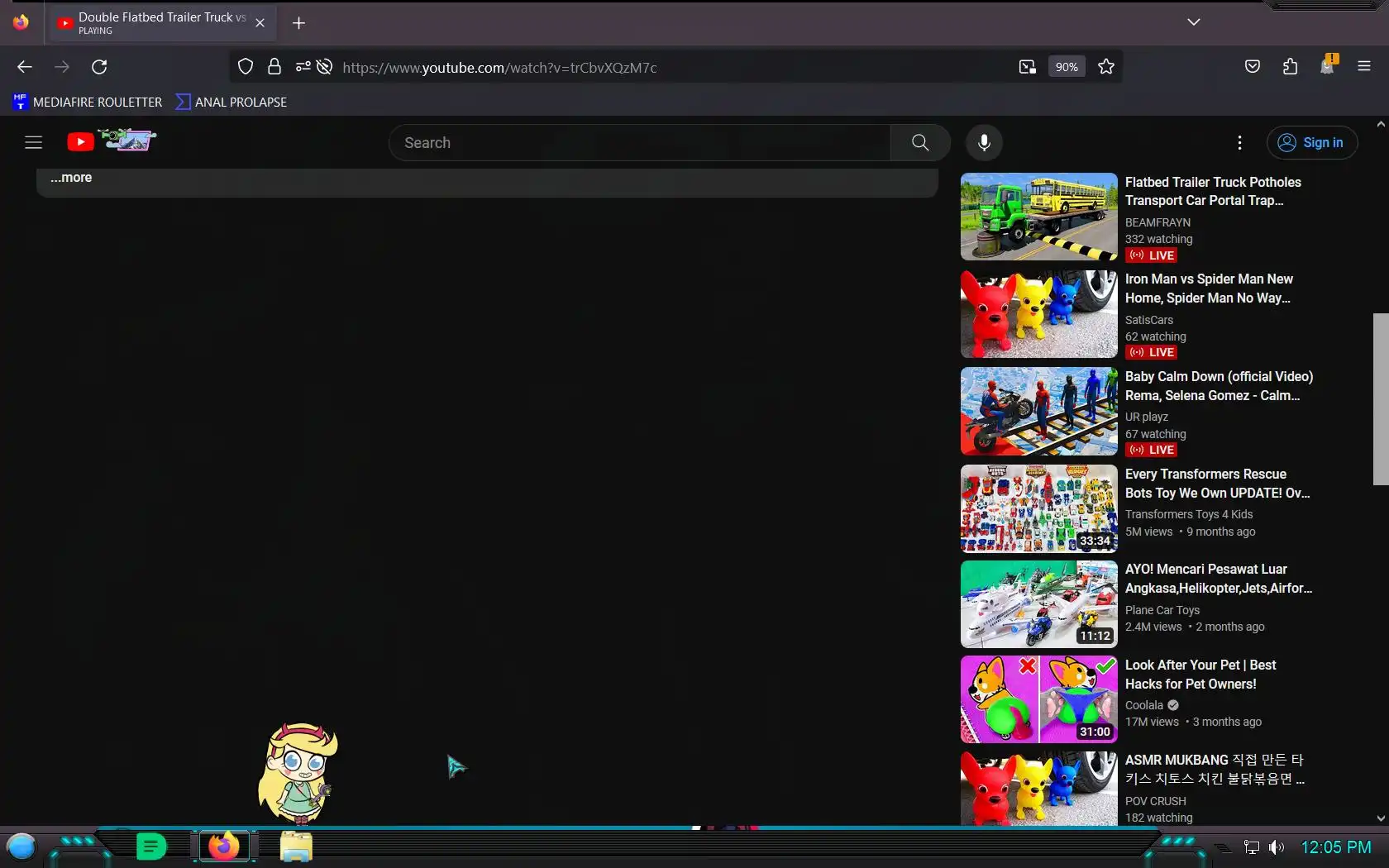Click the Sign in button
Image resolution: width=1389 pixels, height=868 pixels.
point(1311,142)
